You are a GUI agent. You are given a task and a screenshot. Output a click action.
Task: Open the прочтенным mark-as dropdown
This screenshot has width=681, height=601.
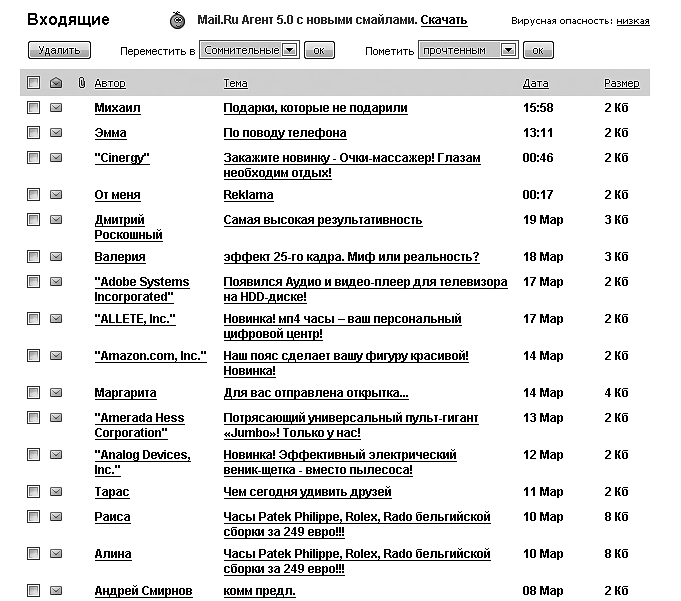tap(468, 50)
